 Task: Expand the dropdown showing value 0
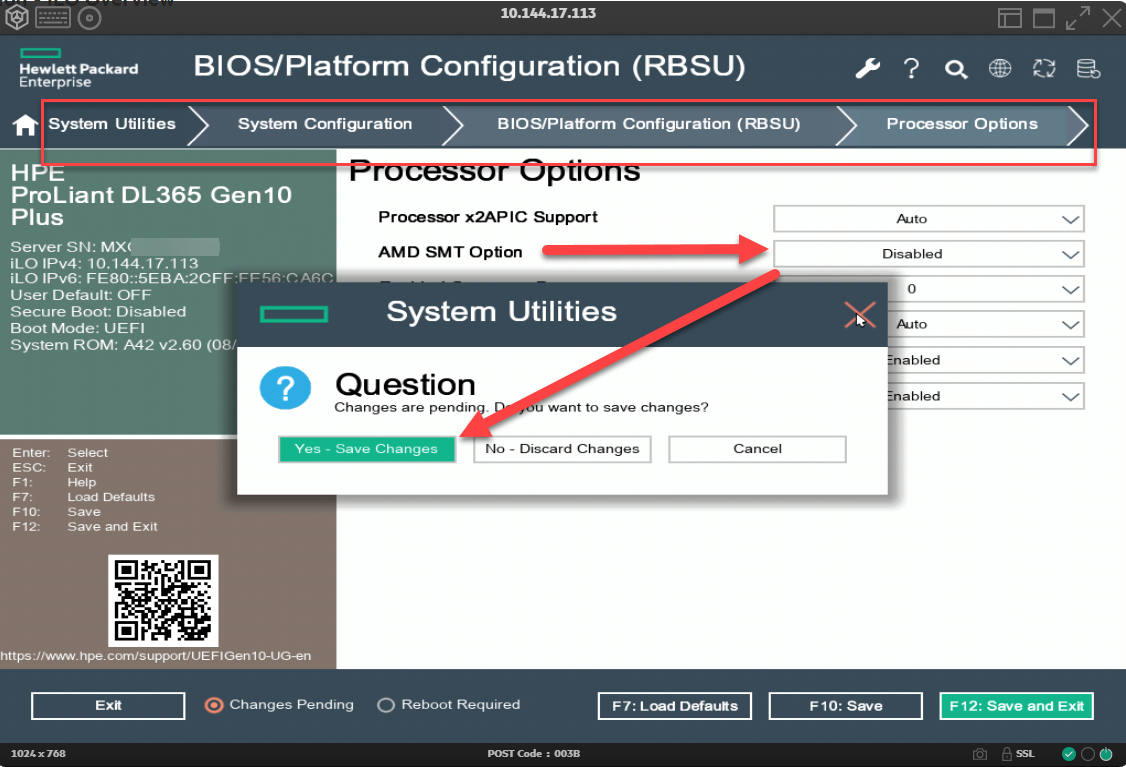coord(985,289)
